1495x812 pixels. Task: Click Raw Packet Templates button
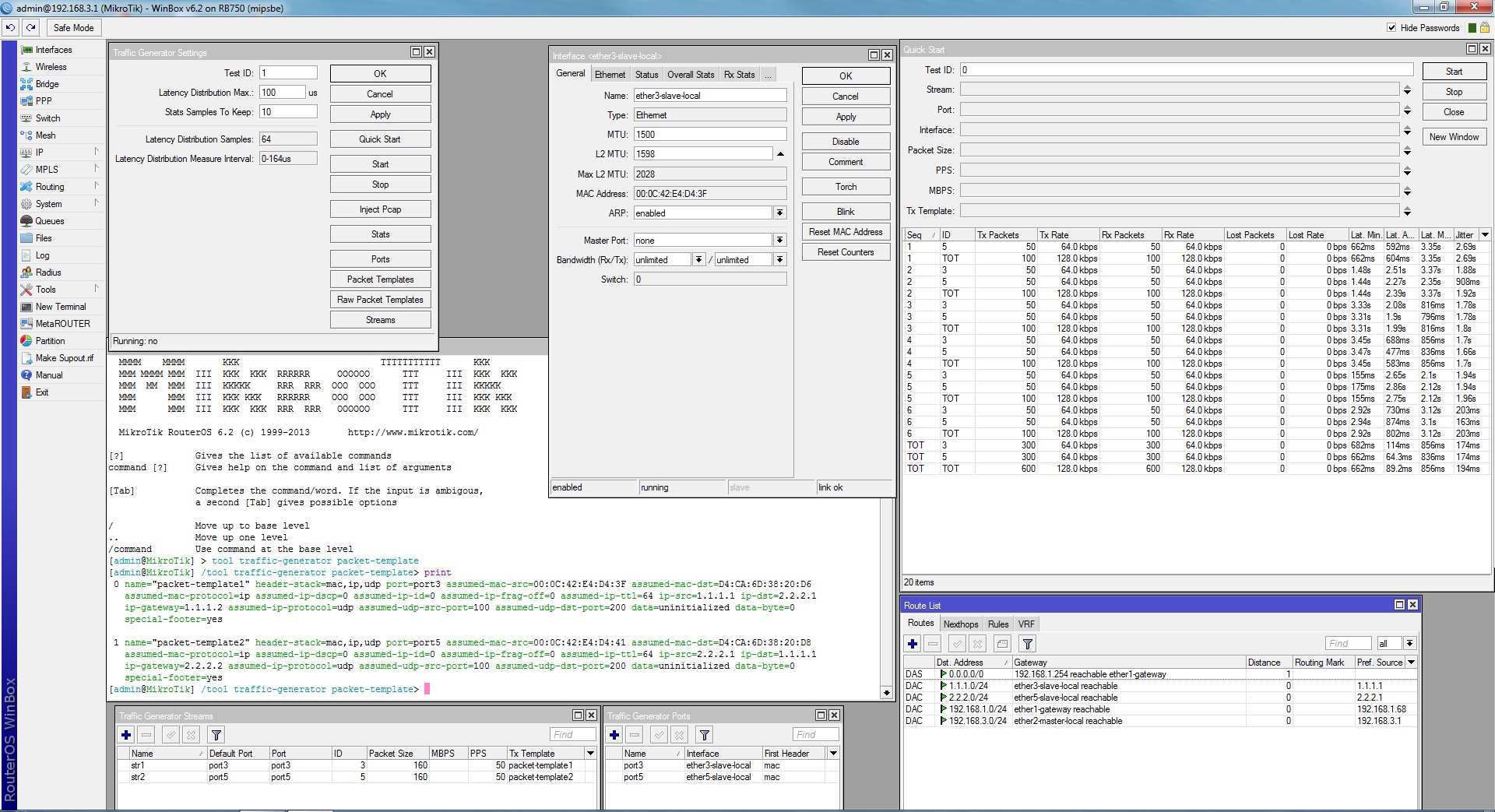click(380, 300)
